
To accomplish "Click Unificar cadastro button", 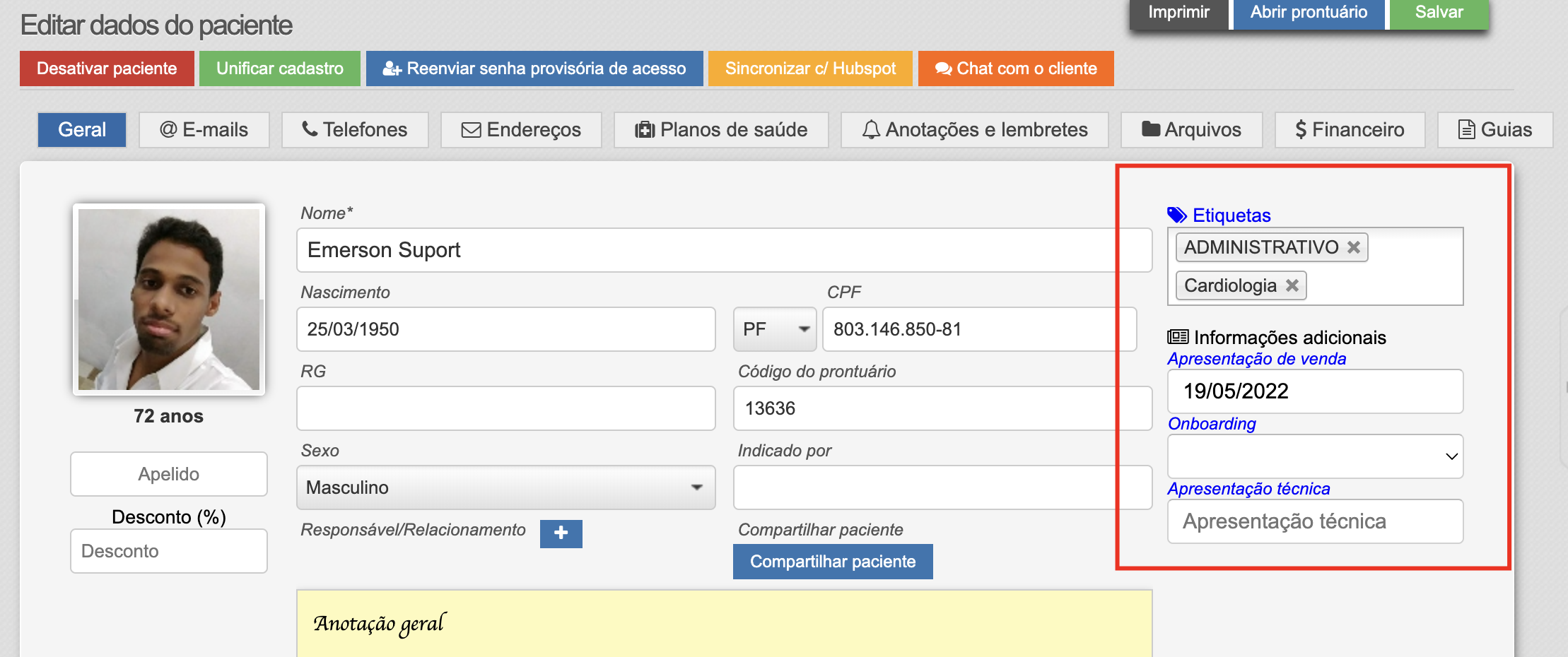I will coord(280,69).
